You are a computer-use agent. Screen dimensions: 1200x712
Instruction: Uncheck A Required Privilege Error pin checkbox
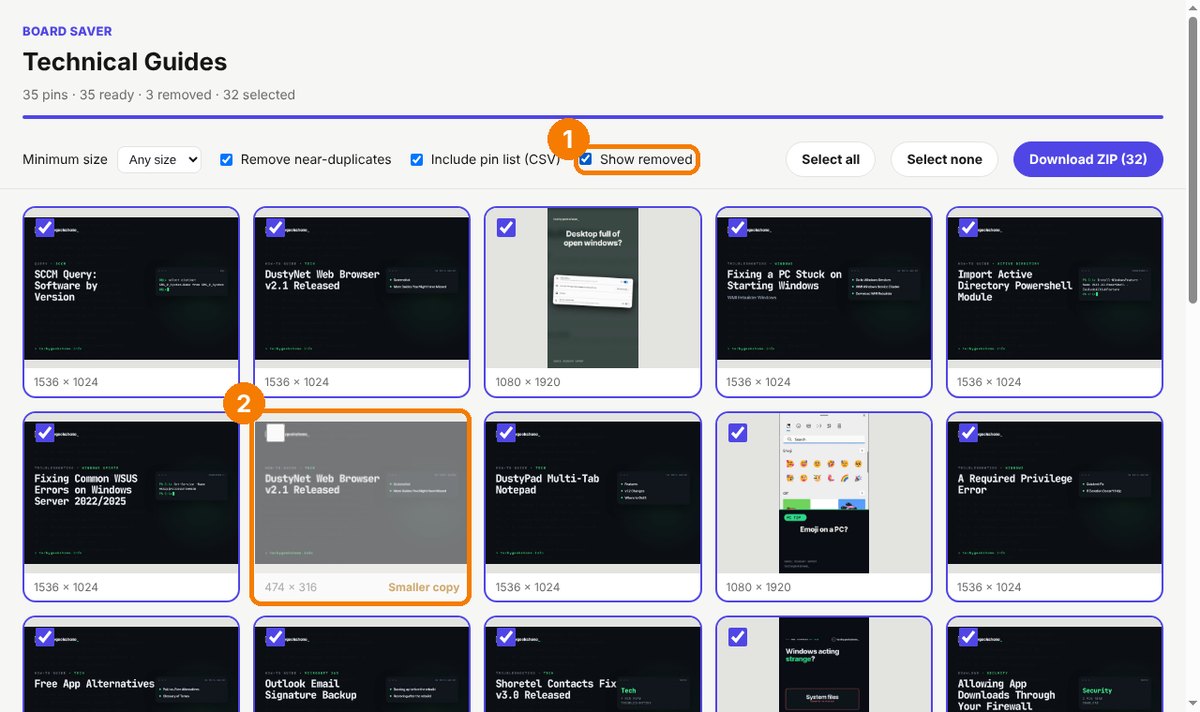(x=968, y=432)
